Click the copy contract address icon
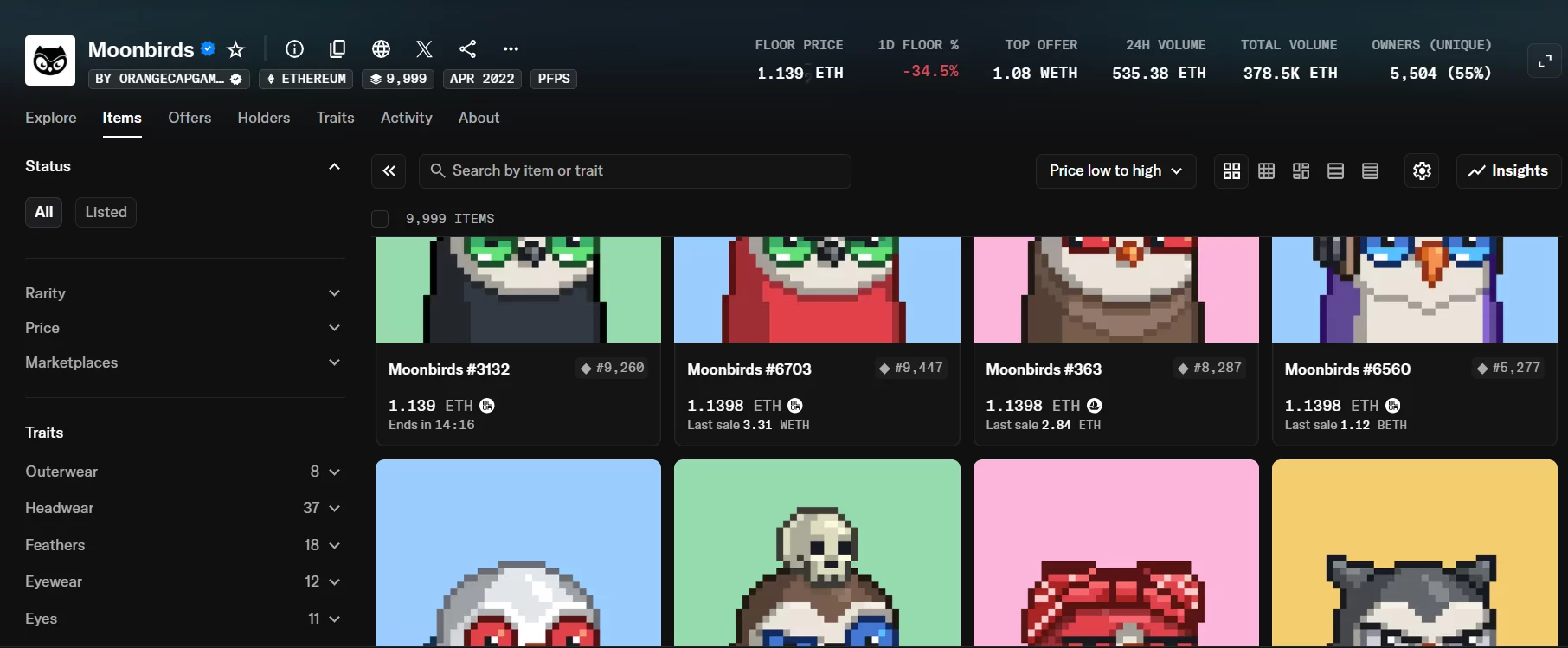 tap(337, 48)
